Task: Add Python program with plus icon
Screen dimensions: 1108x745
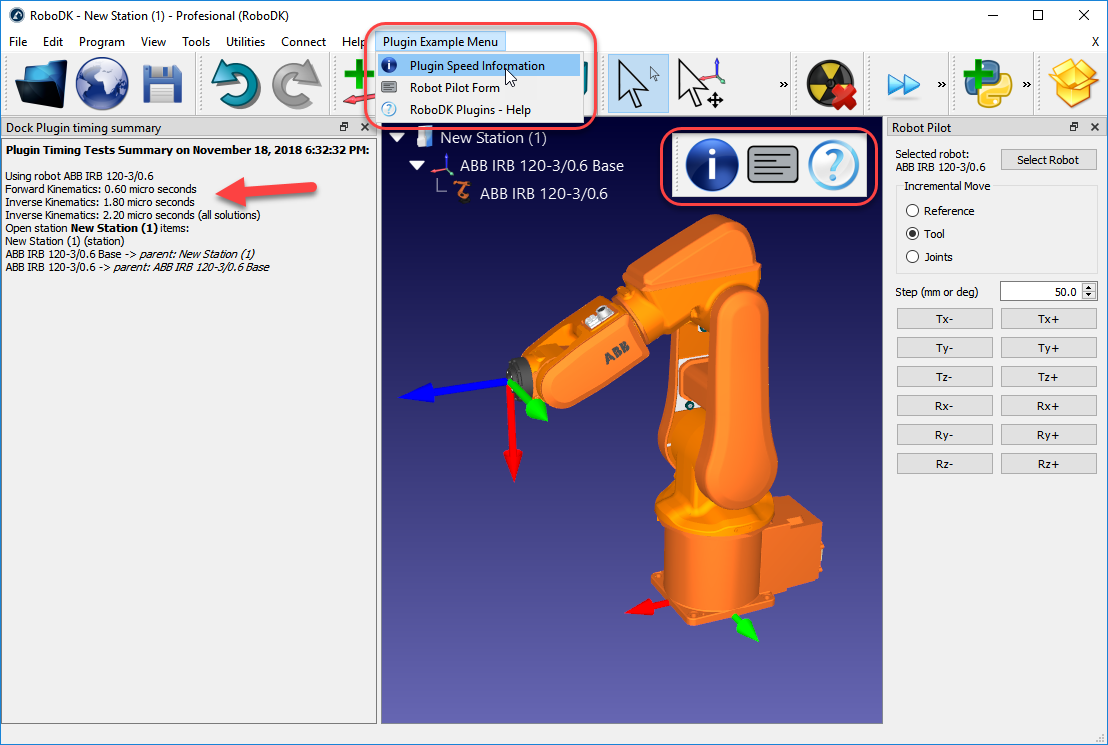Action: (987, 83)
